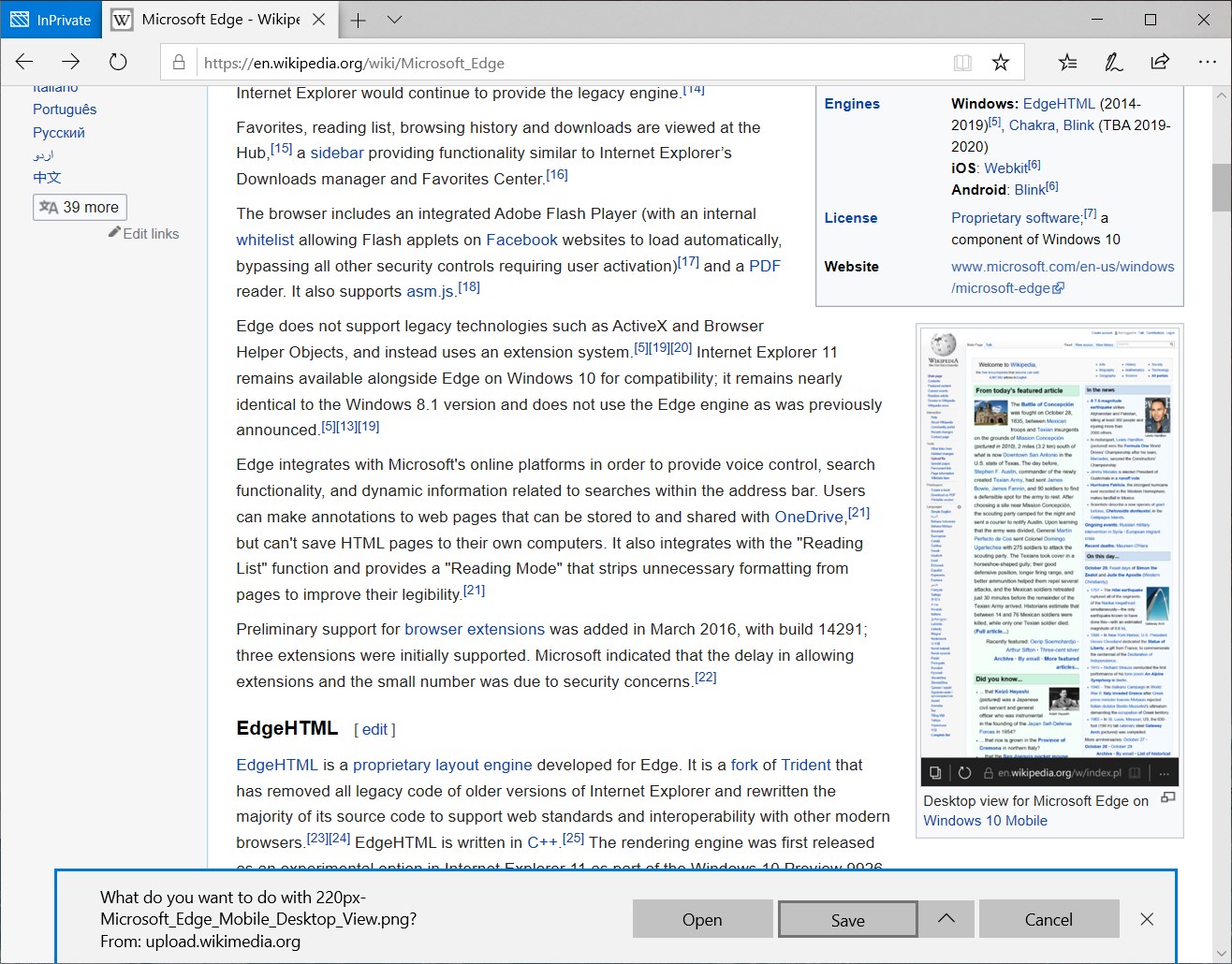1232x964 pixels.
Task: Save the downloaded PNG file
Action: click(847, 919)
